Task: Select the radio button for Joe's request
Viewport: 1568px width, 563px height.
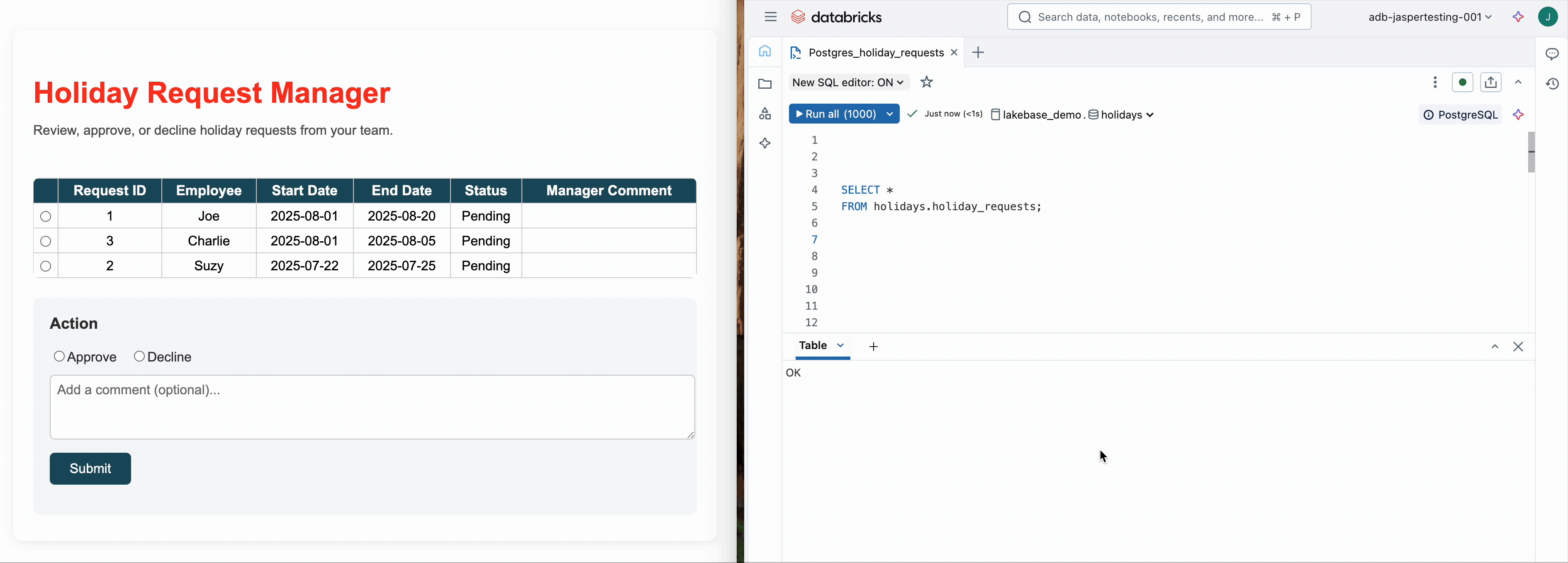Action: click(46, 216)
